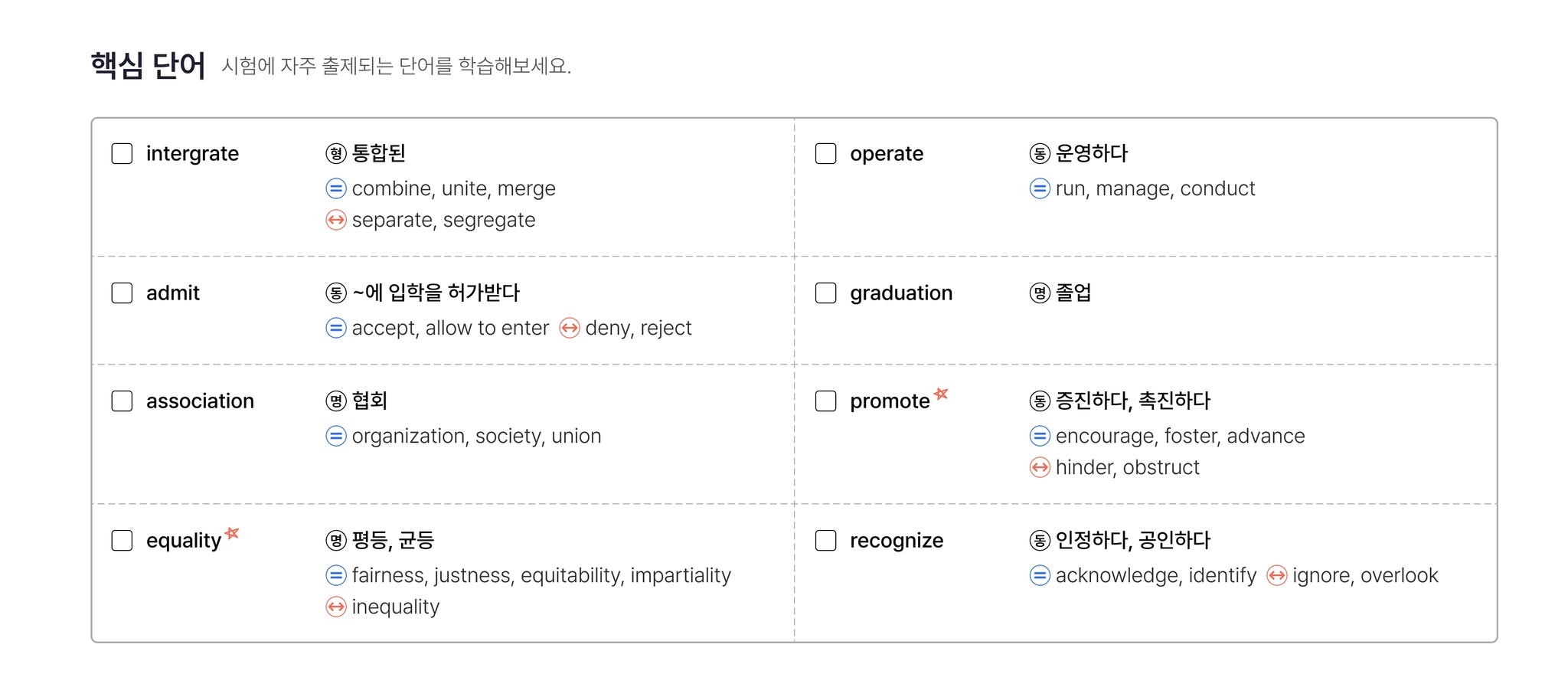Screen dimensions: 1568x687
Task: Click the synonym icon under intergrate
Action: [x=336, y=188]
